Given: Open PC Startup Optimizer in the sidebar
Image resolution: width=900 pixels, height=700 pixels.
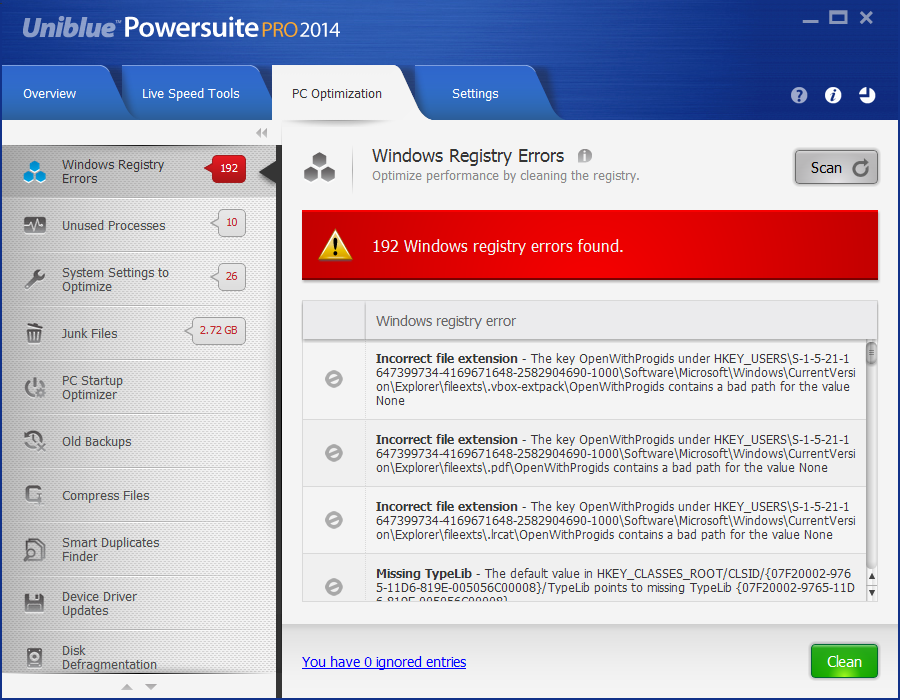Looking at the screenshot, I should (x=139, y=387).
